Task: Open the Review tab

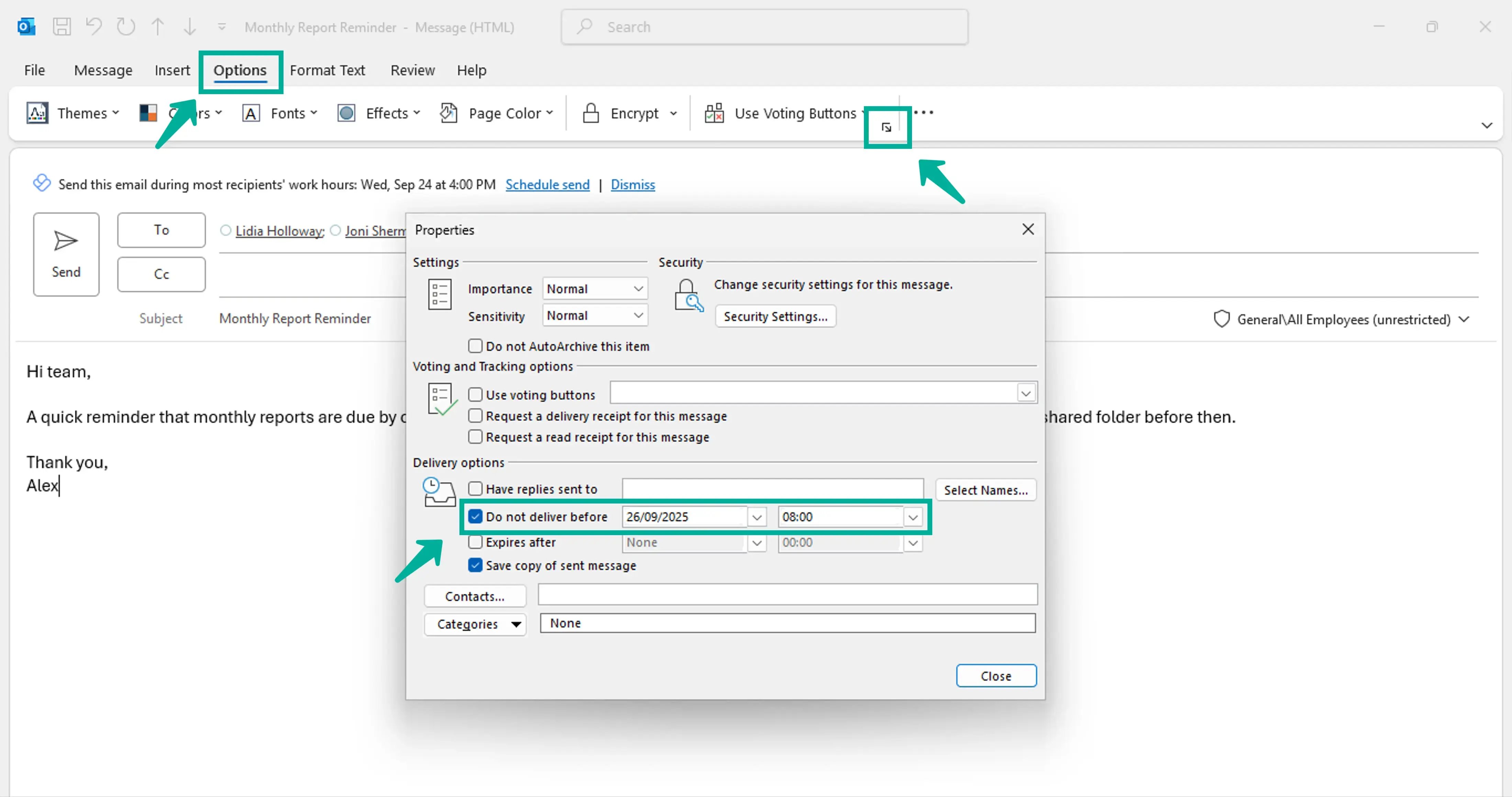Action: [413, 70]
